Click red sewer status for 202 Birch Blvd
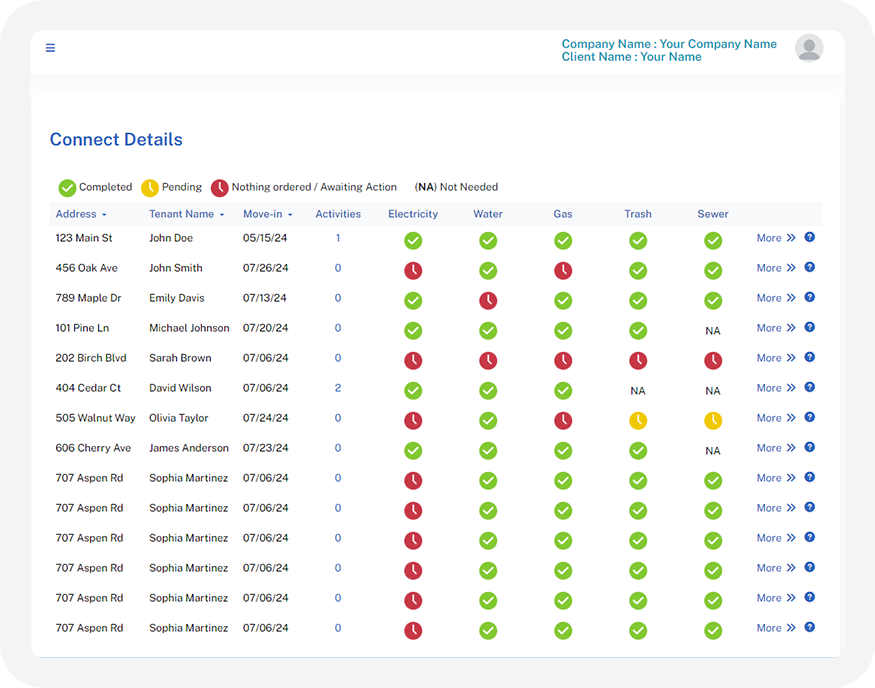 (713, 361)
